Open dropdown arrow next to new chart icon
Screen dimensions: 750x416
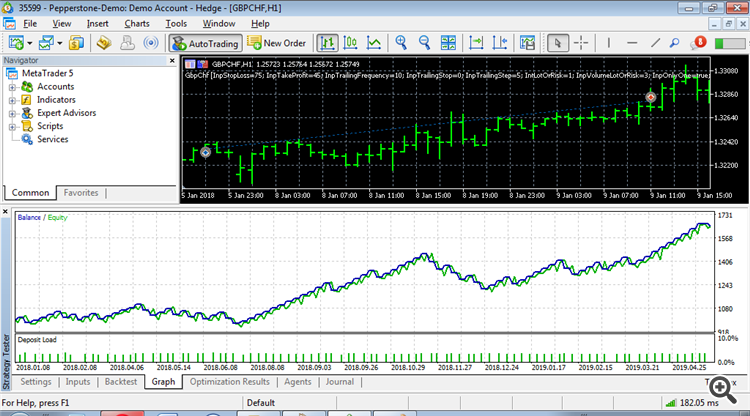click(x=30, y=43)
